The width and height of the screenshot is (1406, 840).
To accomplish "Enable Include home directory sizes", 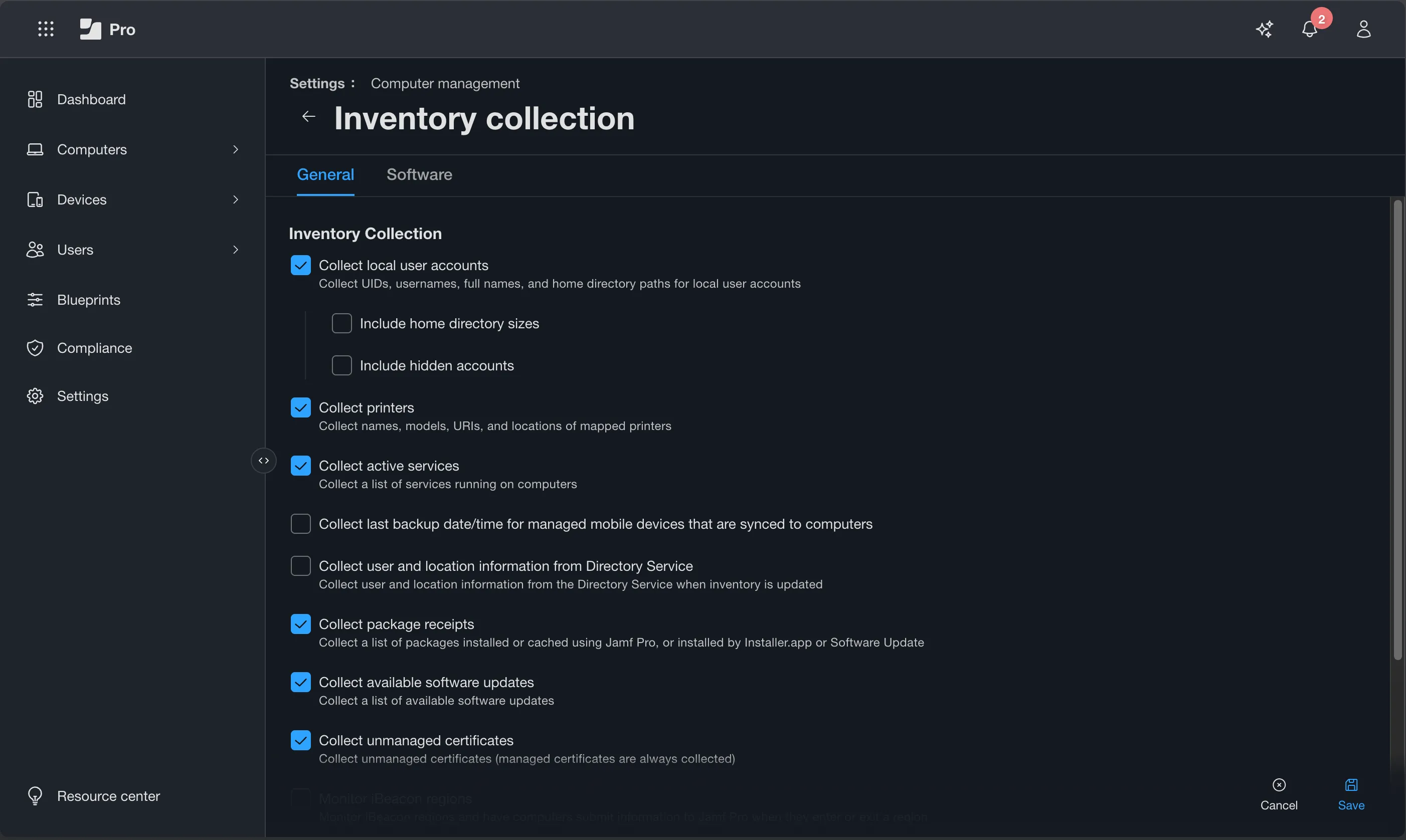I will 342,324.
